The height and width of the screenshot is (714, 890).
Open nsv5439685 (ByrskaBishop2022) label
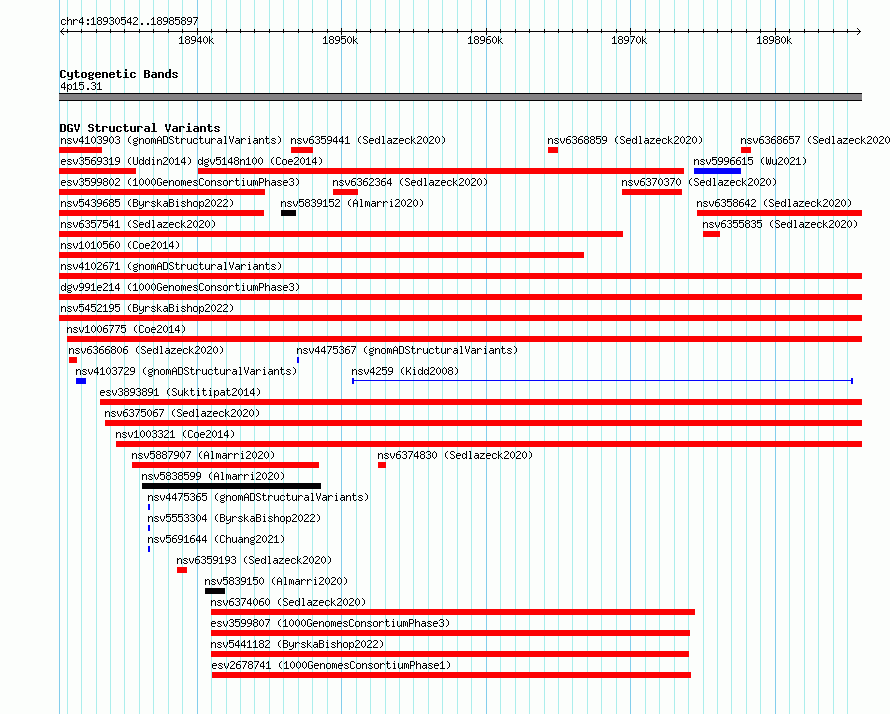pos(147,203)
